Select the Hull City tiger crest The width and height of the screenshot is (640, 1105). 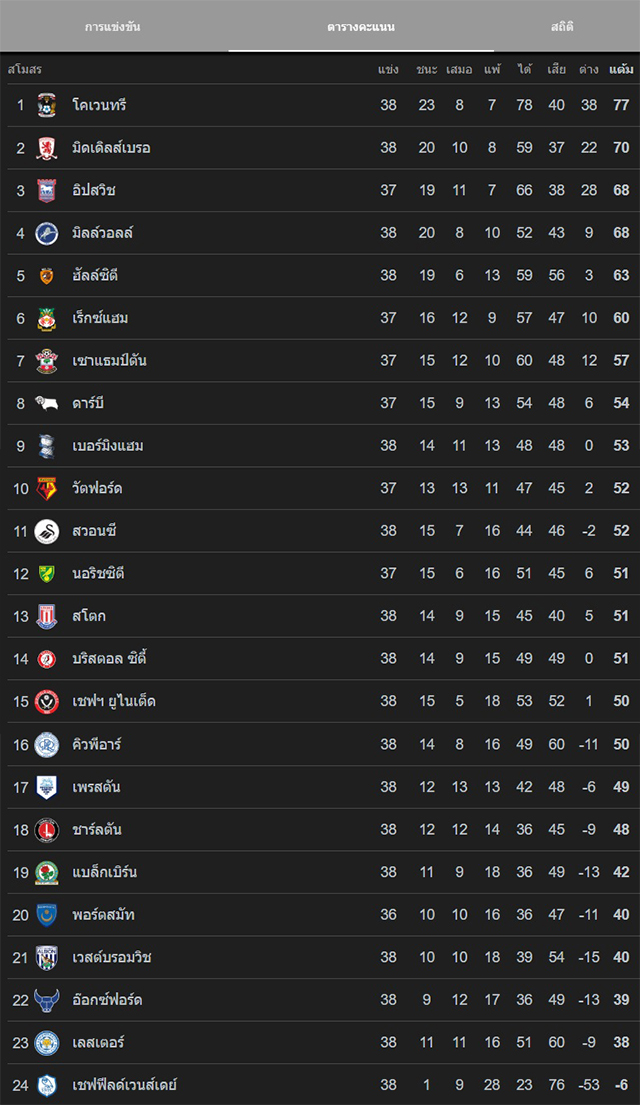[x=47, y=275]
